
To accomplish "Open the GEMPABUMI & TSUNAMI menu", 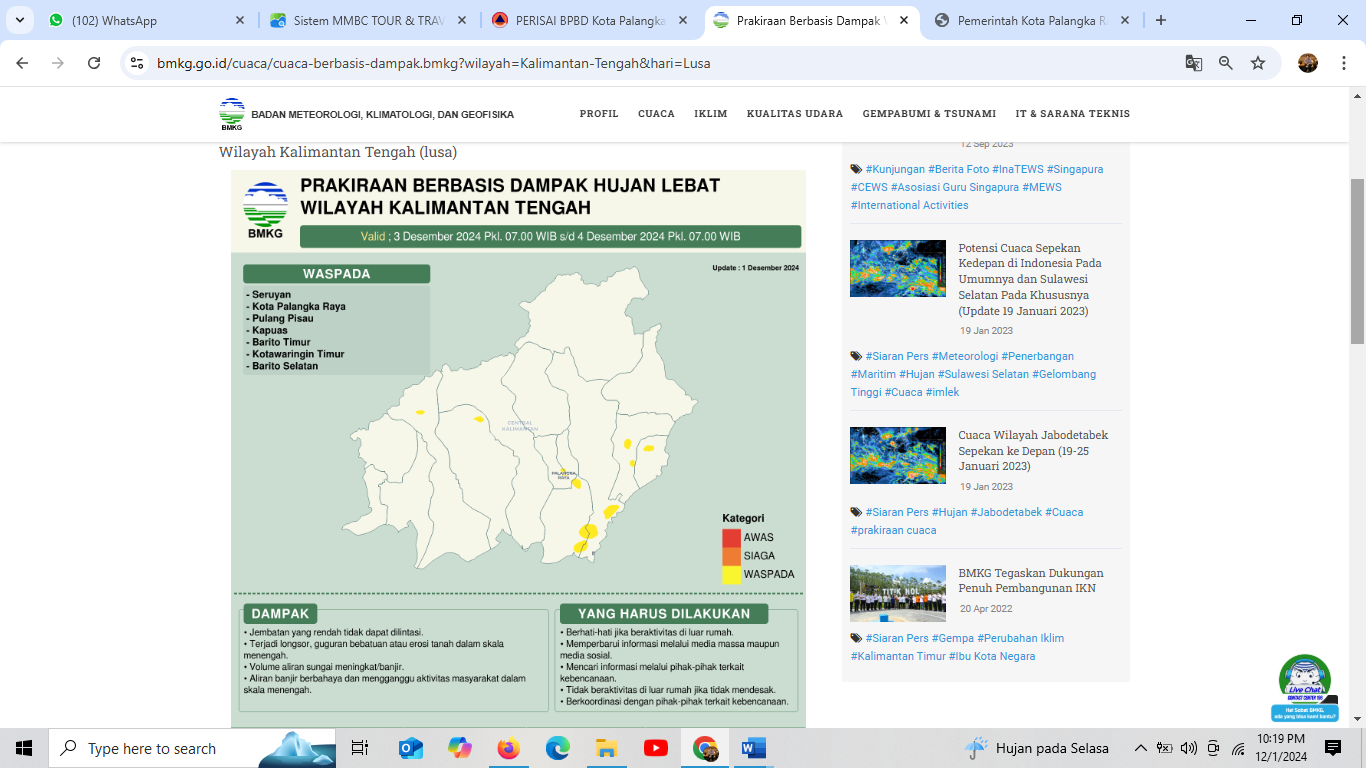I will [x=929, y=114].
